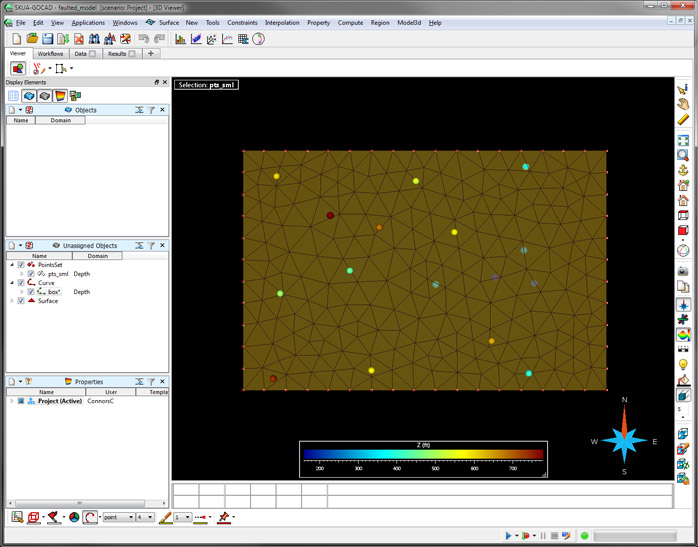This screenshot has width=698, height=547.
Task: Toggle the Surface checkbox
Action: 21,301
